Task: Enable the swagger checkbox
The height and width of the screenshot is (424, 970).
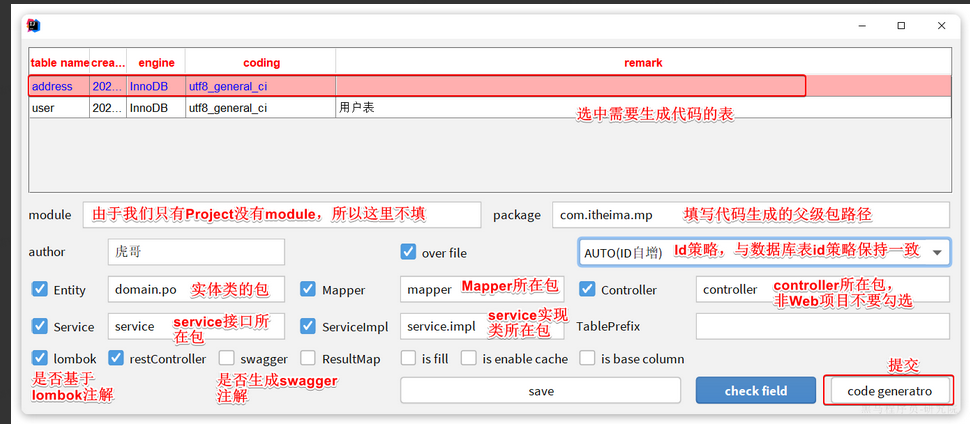Action: click(227, 358)
